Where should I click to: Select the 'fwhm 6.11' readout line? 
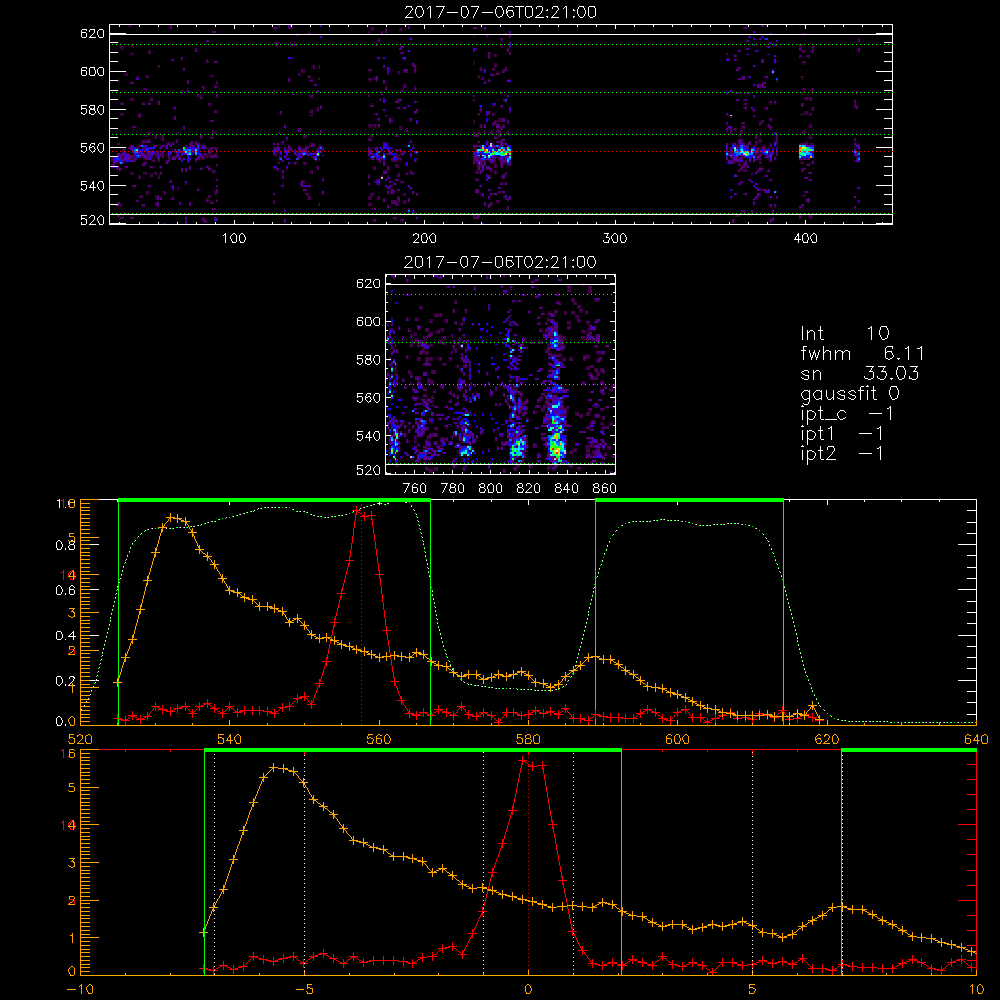click(862, 353)
